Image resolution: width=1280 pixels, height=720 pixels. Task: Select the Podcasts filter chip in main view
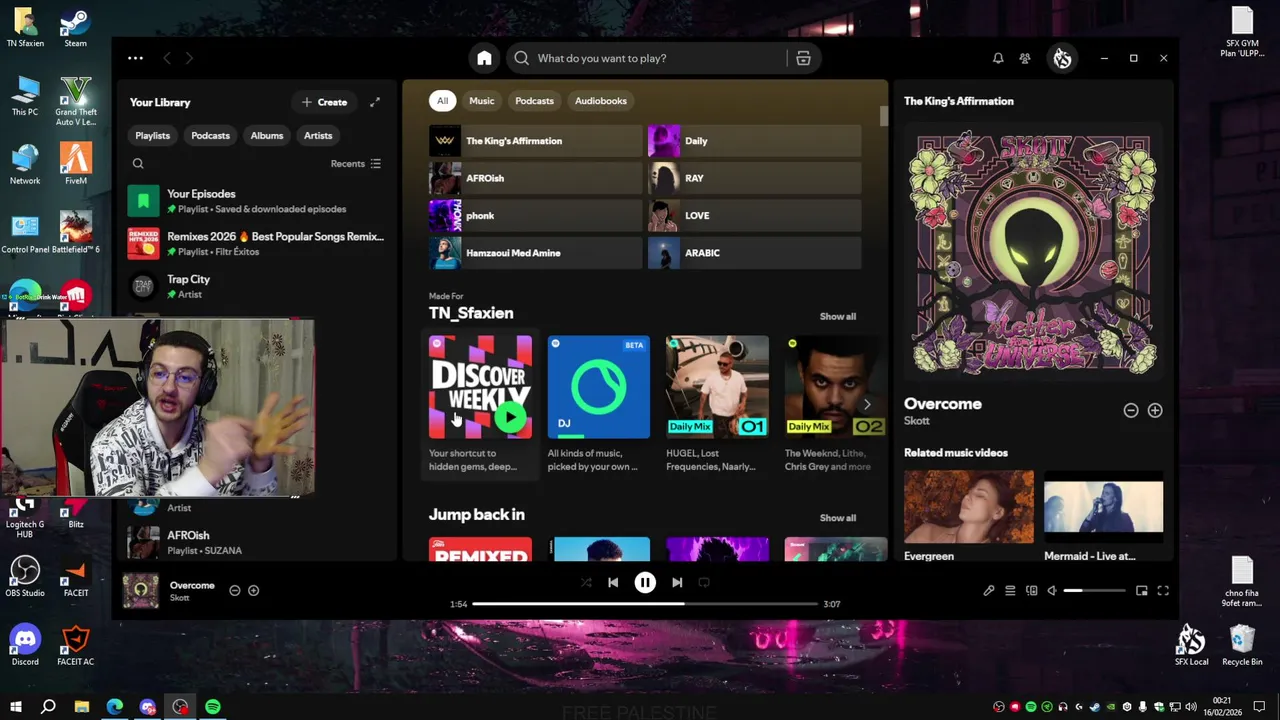click(x=534, y=101)
